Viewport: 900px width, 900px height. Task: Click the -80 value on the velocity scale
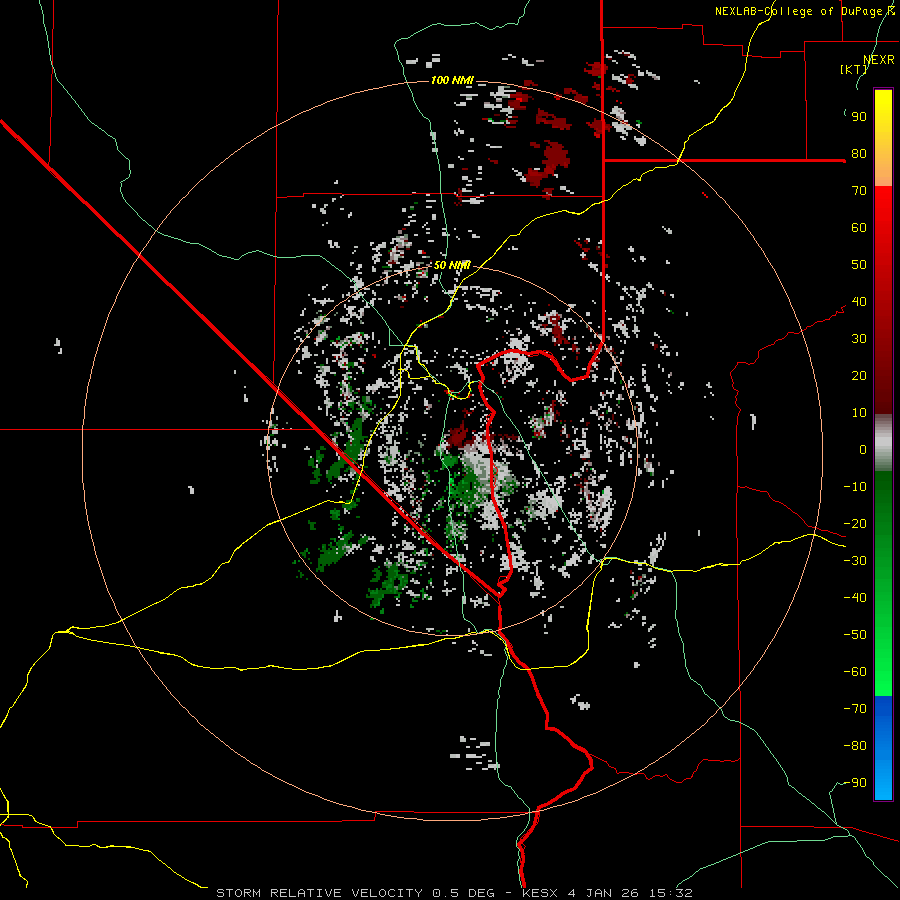click(855, 746)
